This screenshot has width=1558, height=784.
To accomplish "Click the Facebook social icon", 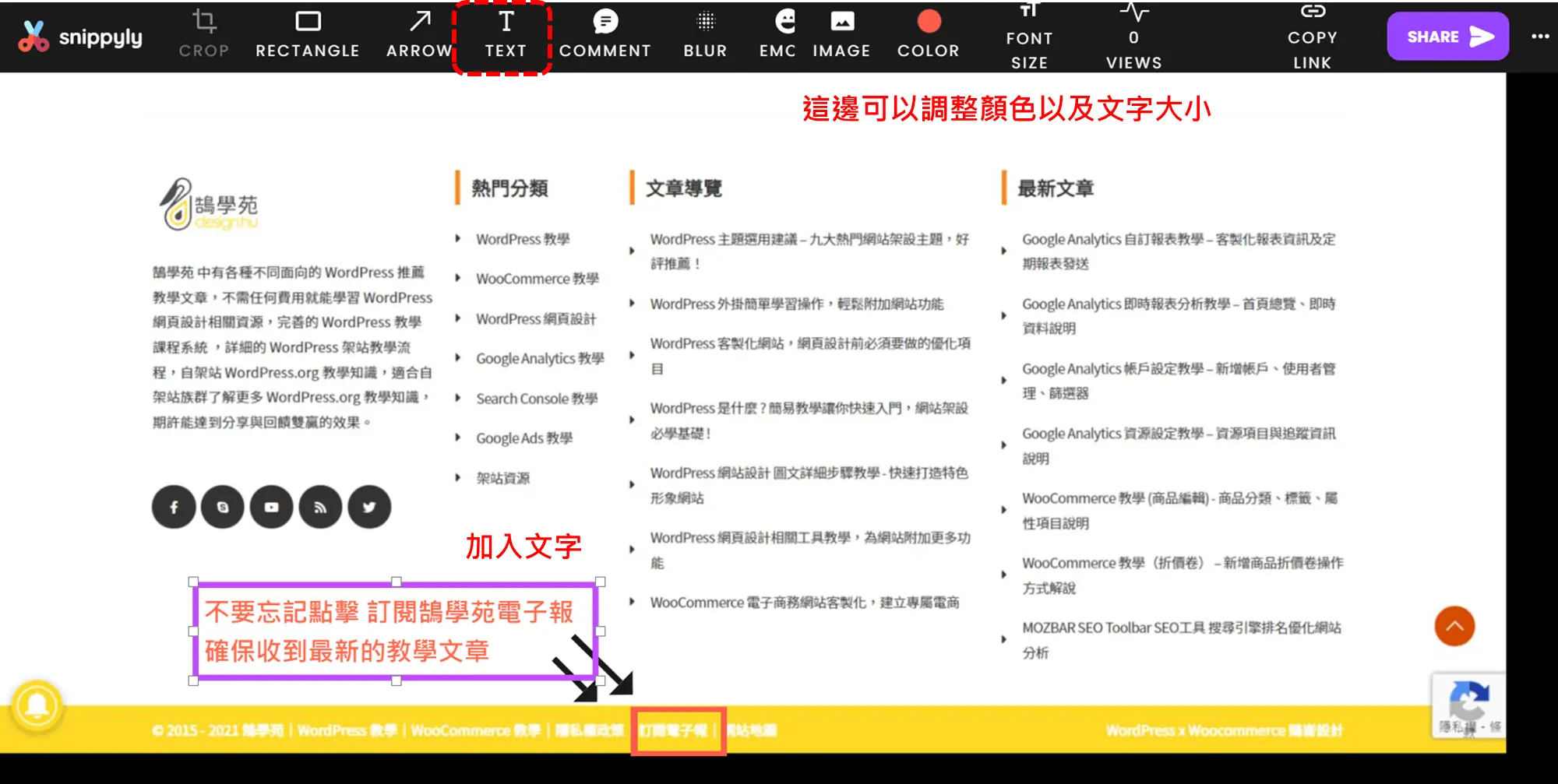I will (x=174, y=507).
